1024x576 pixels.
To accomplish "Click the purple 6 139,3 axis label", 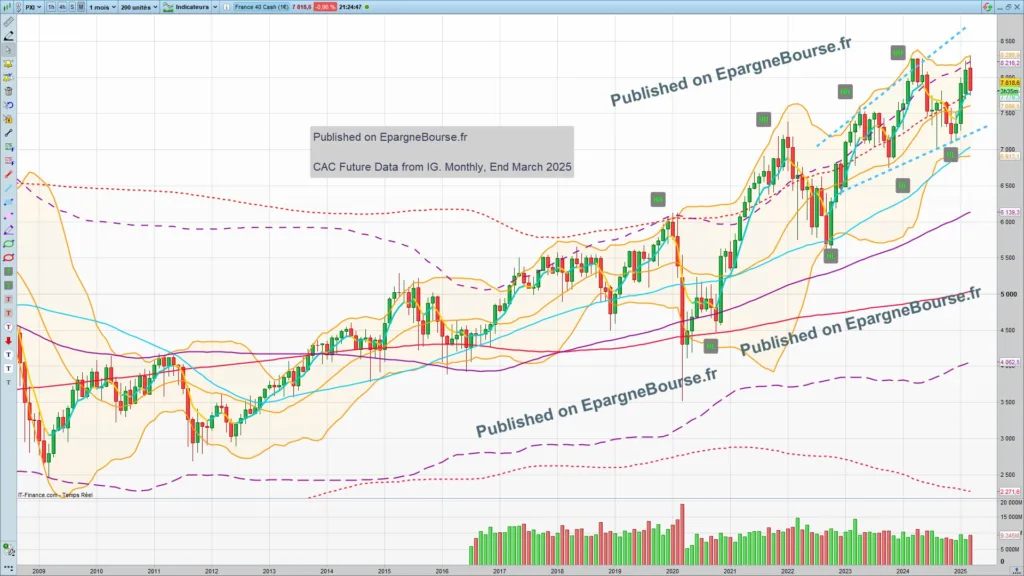I will click(1009, 212).
